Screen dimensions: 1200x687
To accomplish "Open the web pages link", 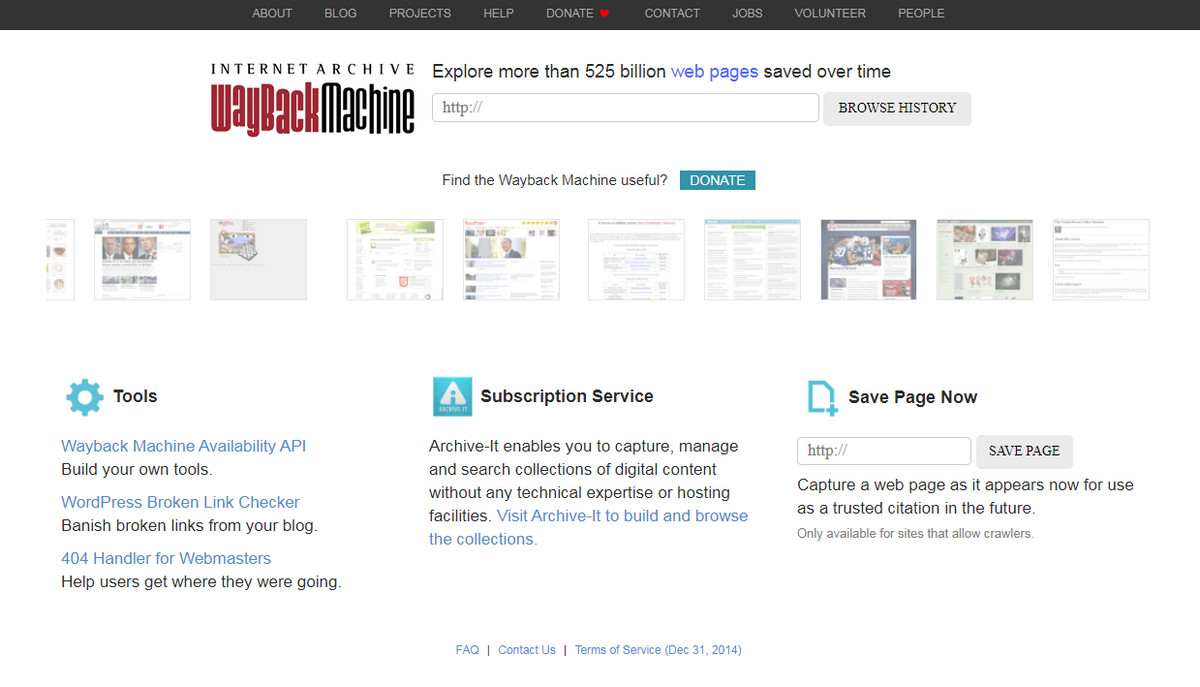I will (x=715, y=71).
